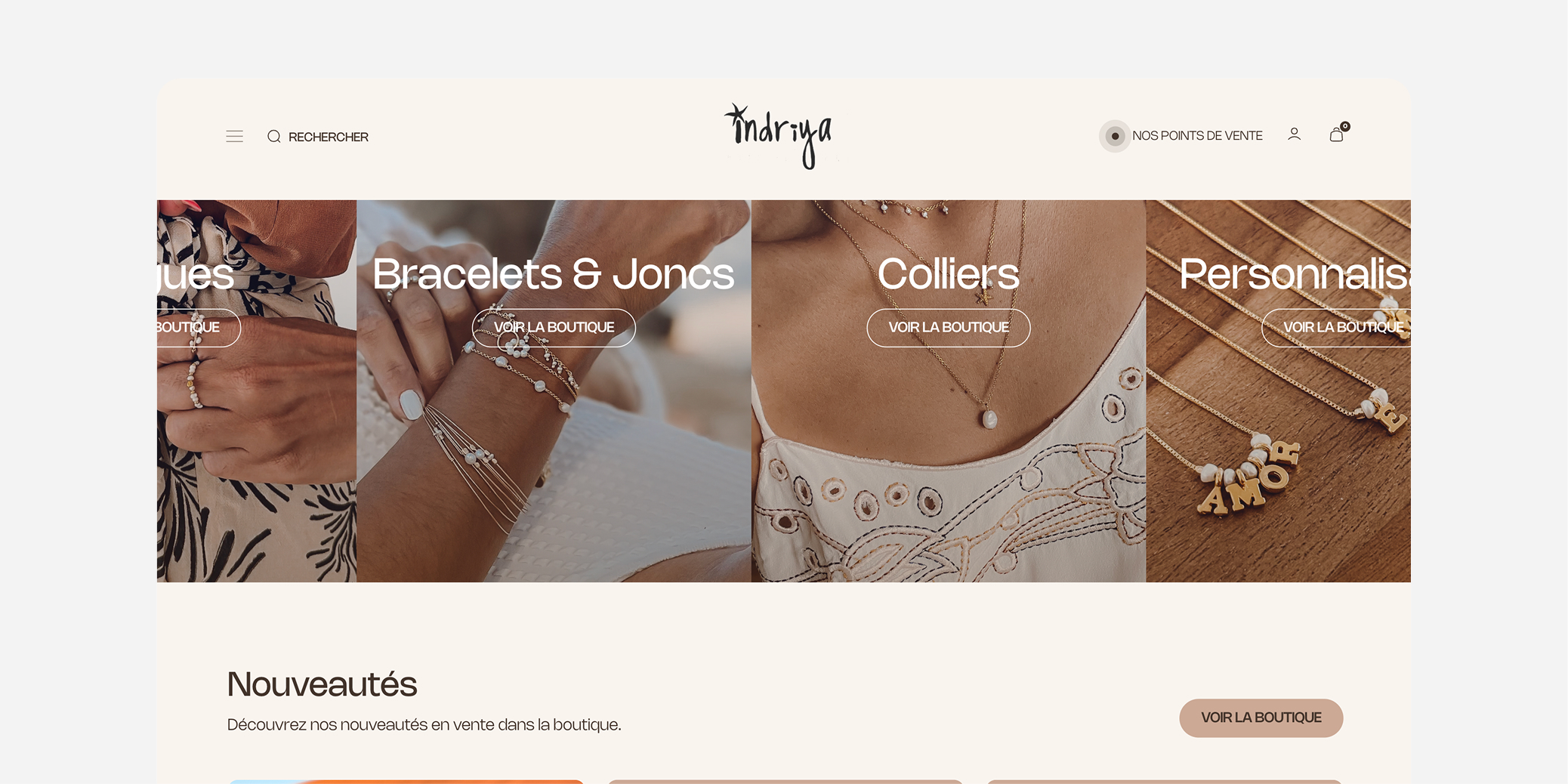Image resolution: width=1568 pixels, height=784 pixels.
Task: Click Voir la boutique under Bracelets & Joncs
Action: tap(554, 328)
